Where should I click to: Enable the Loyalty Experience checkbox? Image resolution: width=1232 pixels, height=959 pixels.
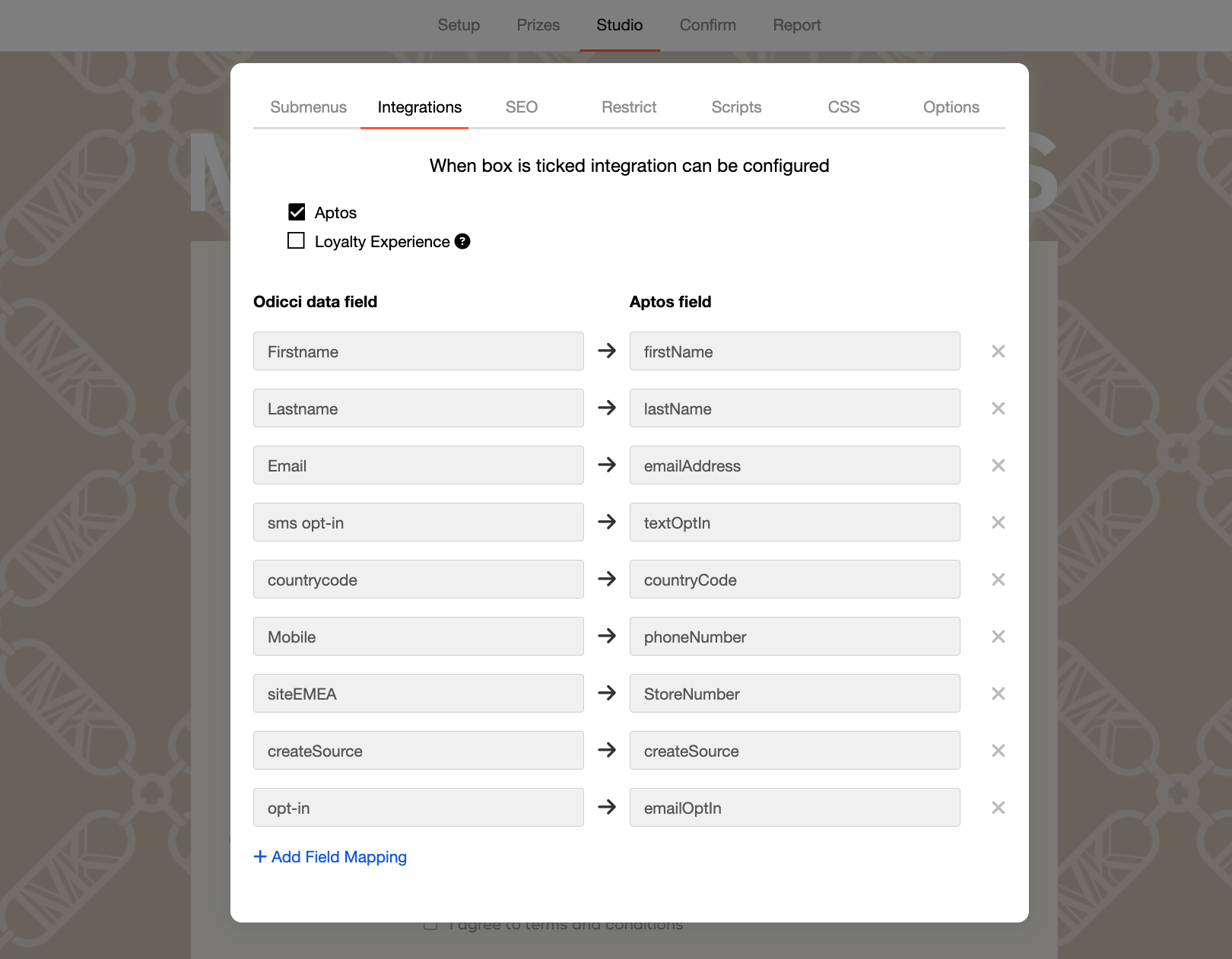[x=296, y=241]
